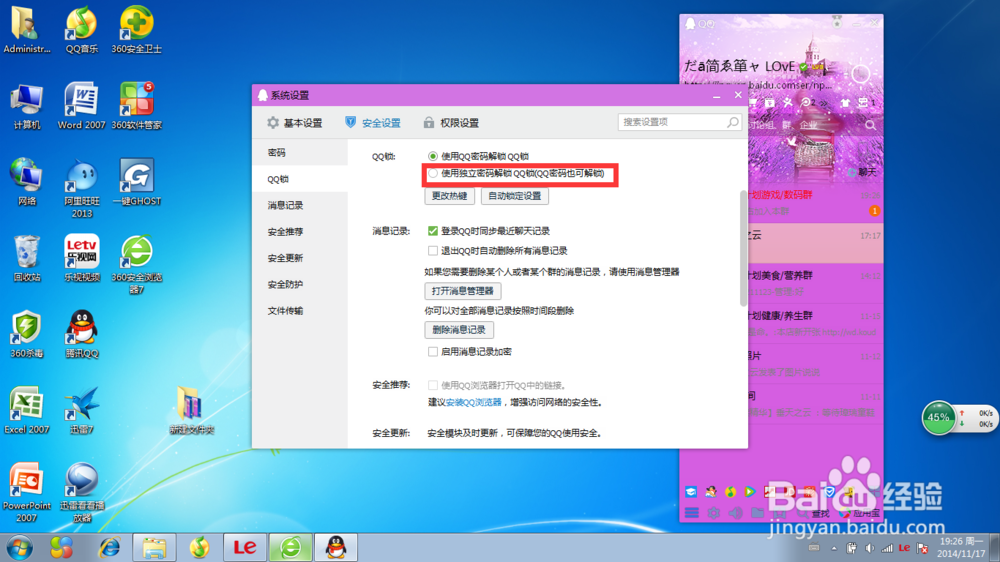Click the settings search magnifier icon

[x=733, y=122]
